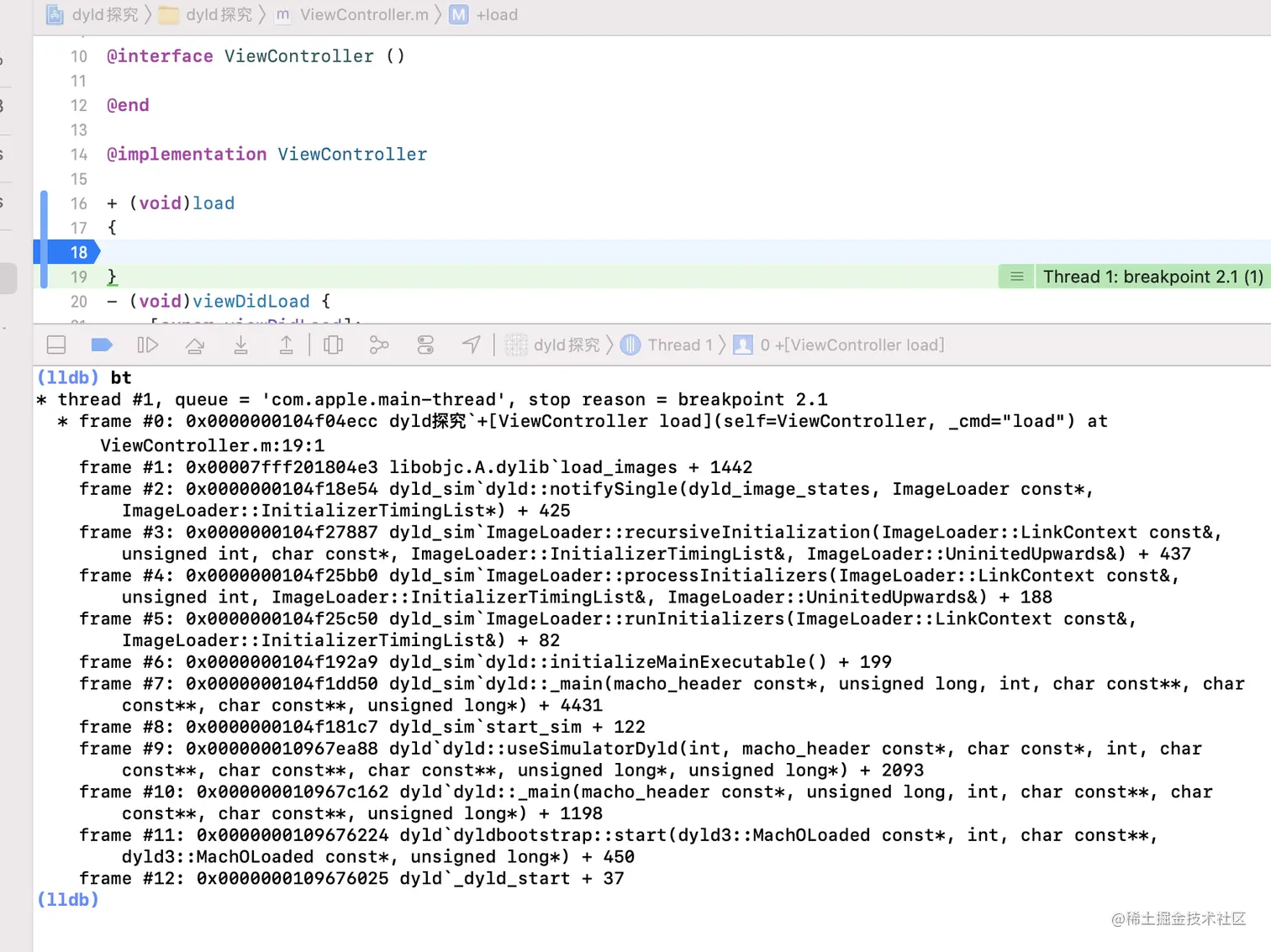
Task: Select ViewController.m in jump bar
Action: coord(351,14)
